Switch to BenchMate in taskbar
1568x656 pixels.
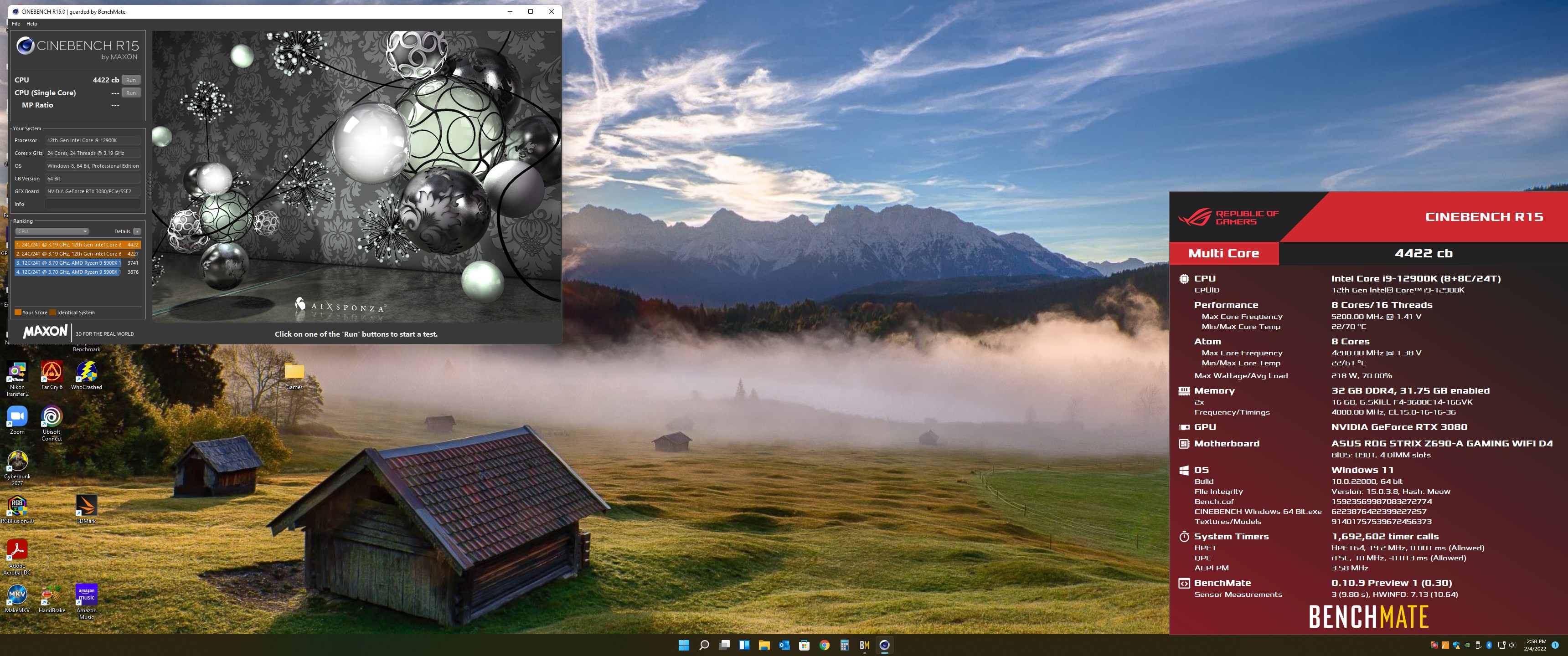[864, 645]
